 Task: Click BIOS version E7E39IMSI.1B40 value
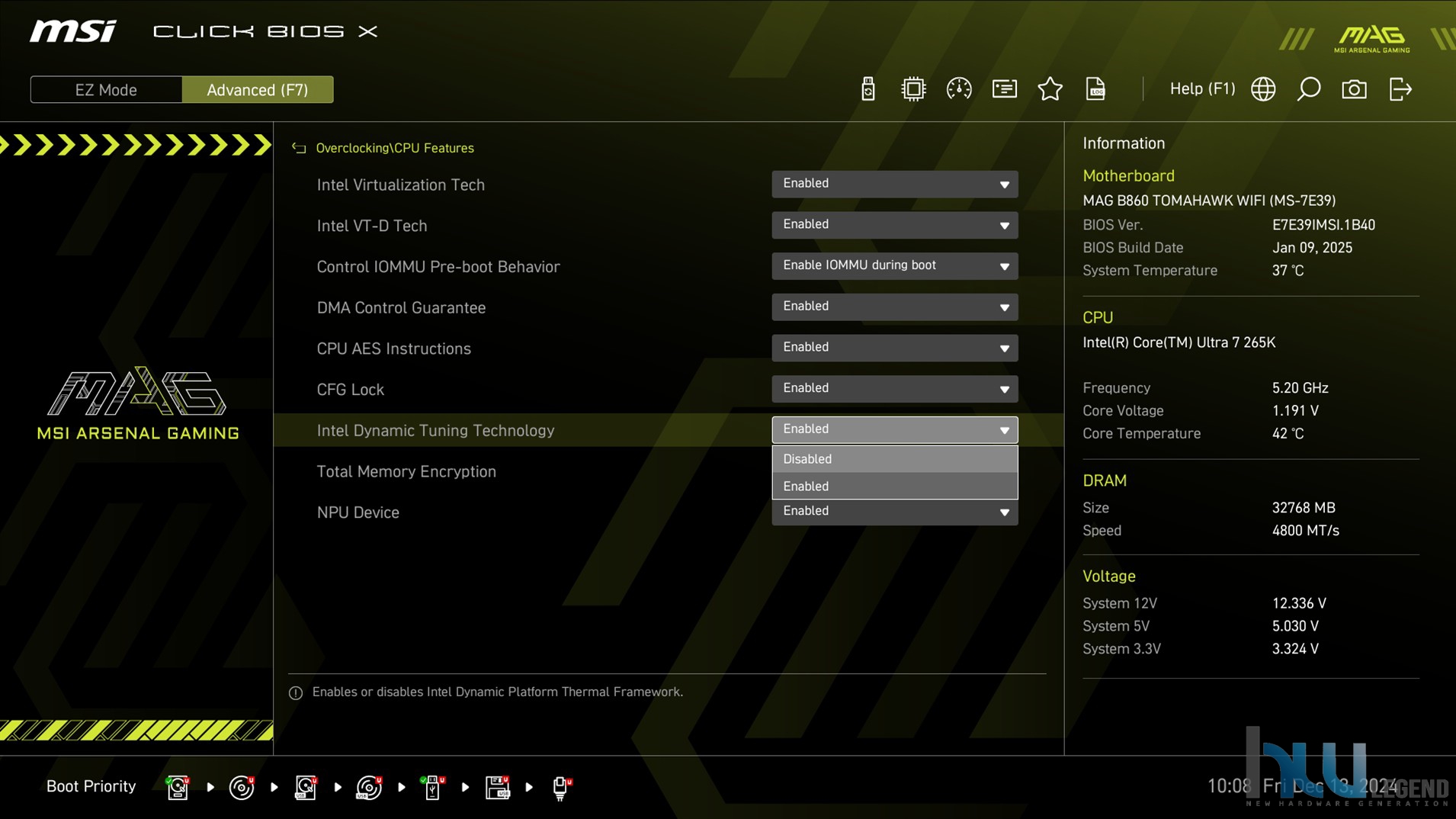tap(1323, 225)
